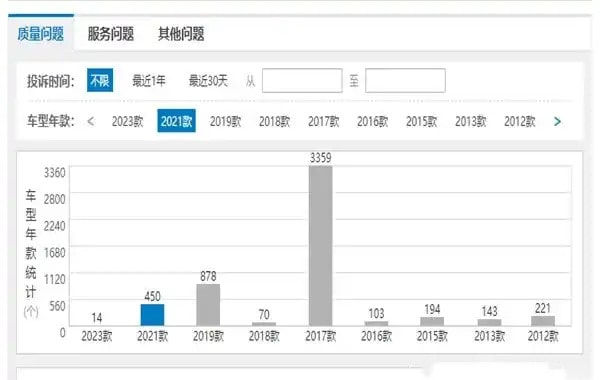Choose 2021款 in model year filter
Image resolution: width=600 pixels, height=380 pixels.
[176, 121]
